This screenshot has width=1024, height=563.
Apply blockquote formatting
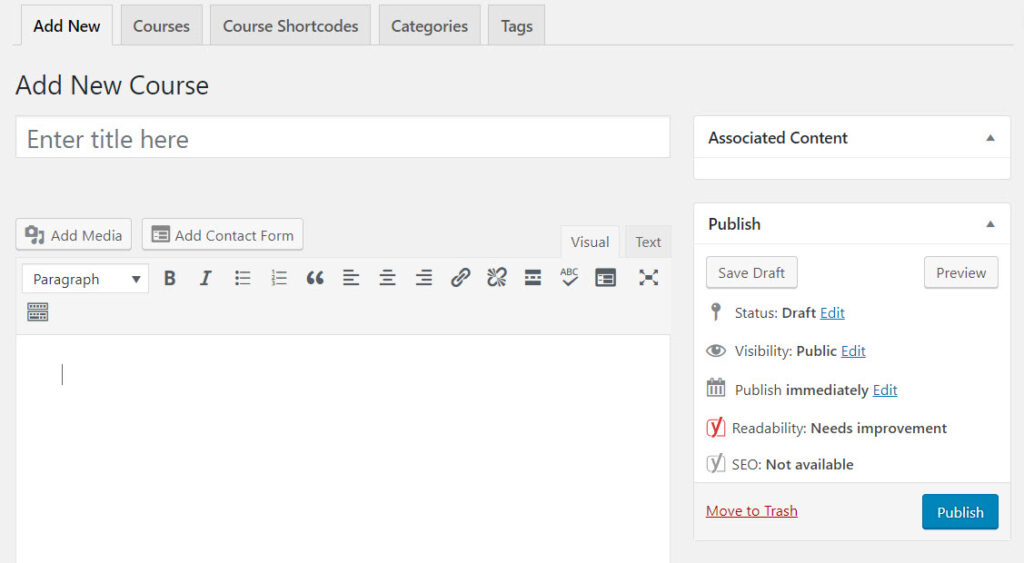tap(315, 279)
